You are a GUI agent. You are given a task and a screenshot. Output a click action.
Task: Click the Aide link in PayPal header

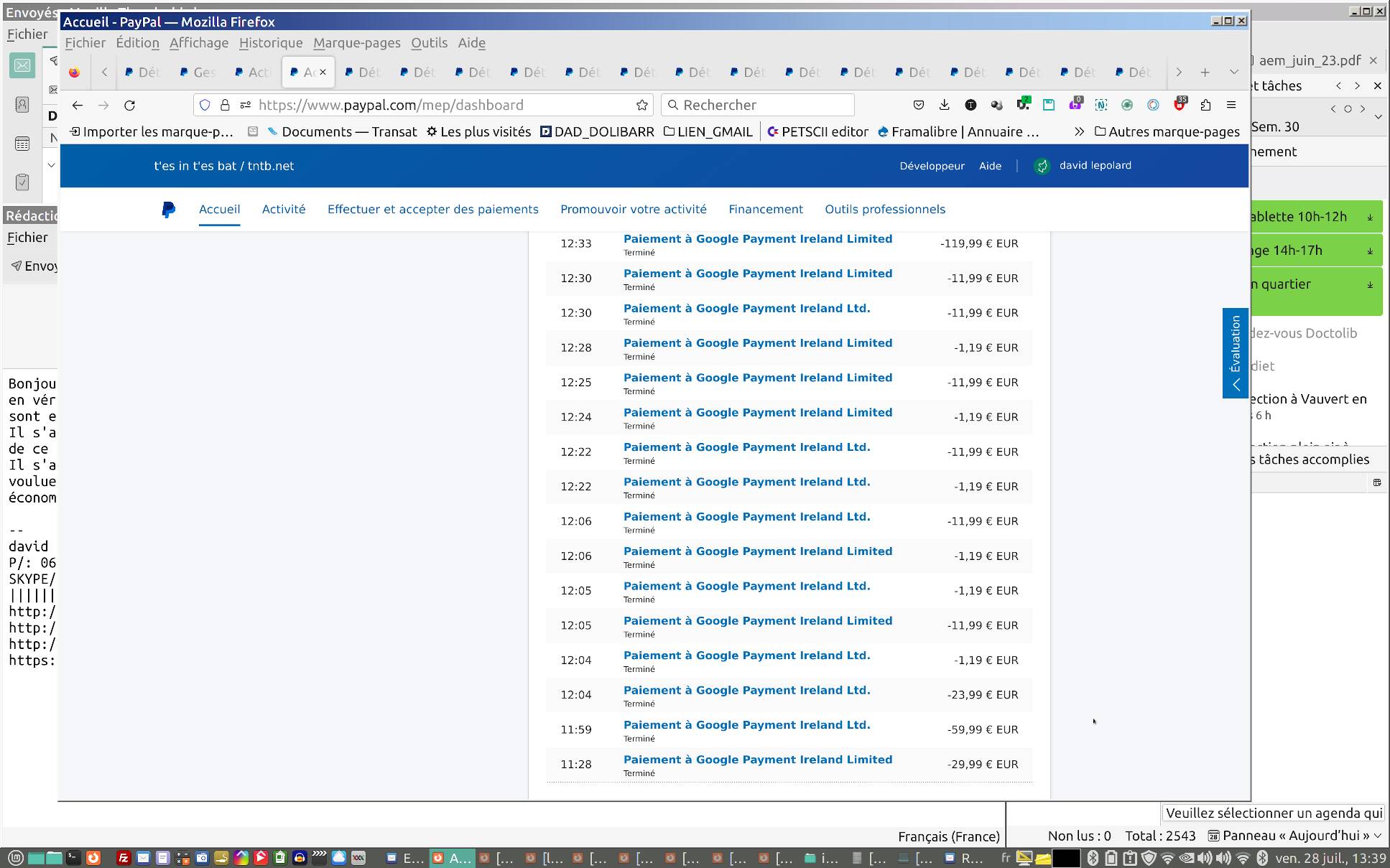point(989,166)
